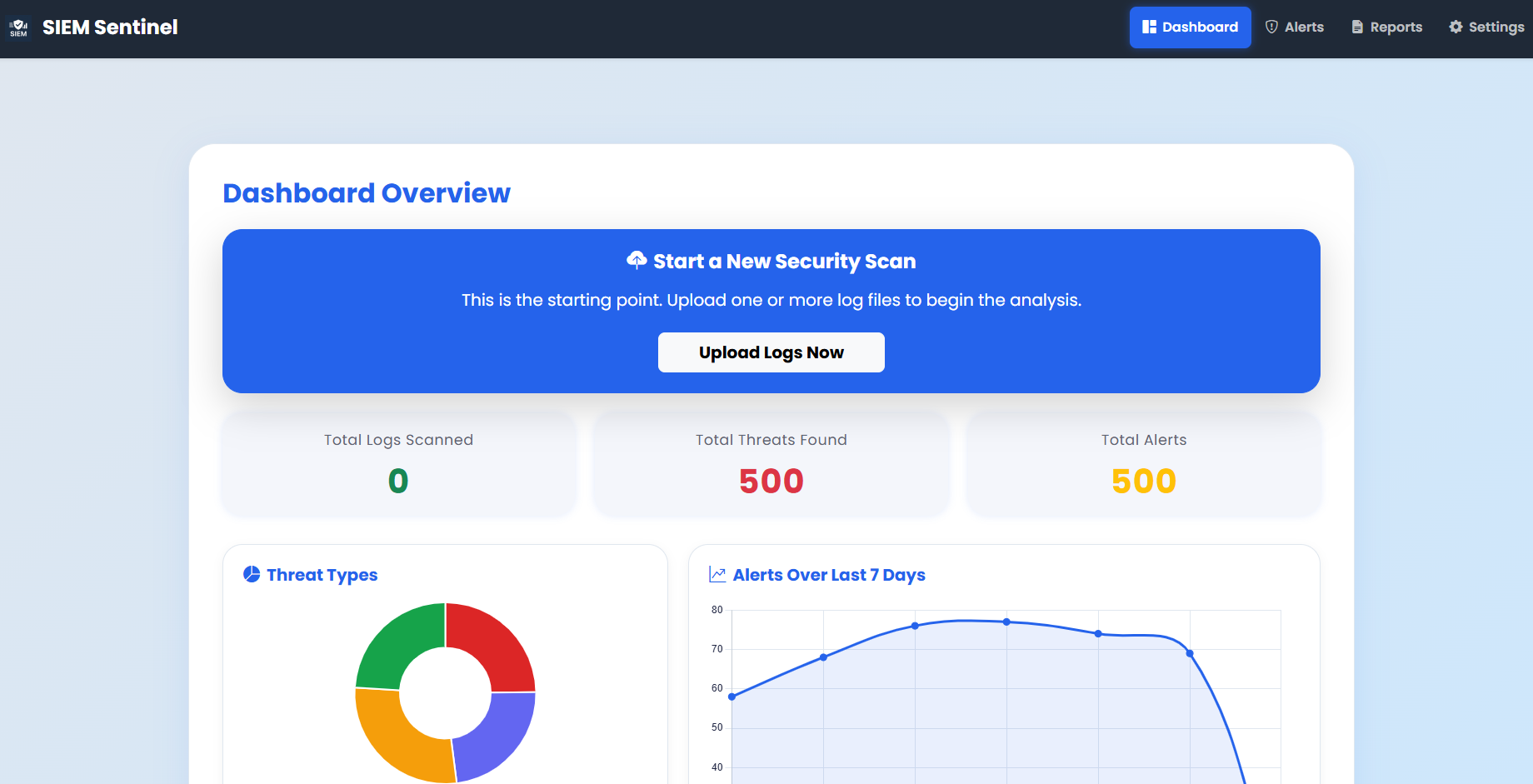1533x784 pixels.
Task: Open the Dashboard tab
Action: pyautogui.click(x=1190, y=27)
